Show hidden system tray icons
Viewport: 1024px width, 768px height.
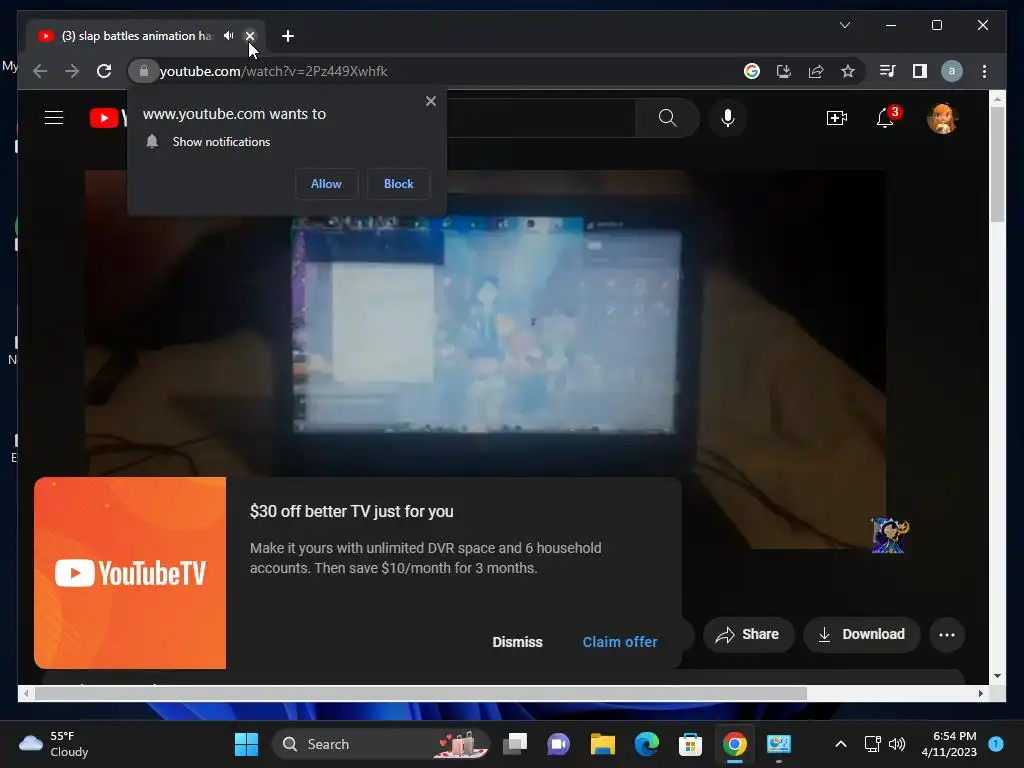click(x=841, y=744)
